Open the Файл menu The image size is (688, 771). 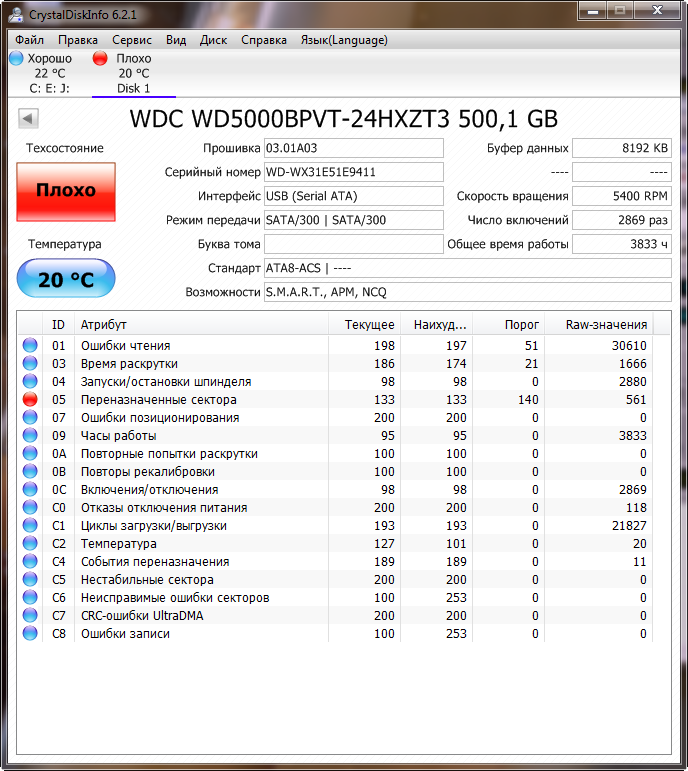(30, 40)
